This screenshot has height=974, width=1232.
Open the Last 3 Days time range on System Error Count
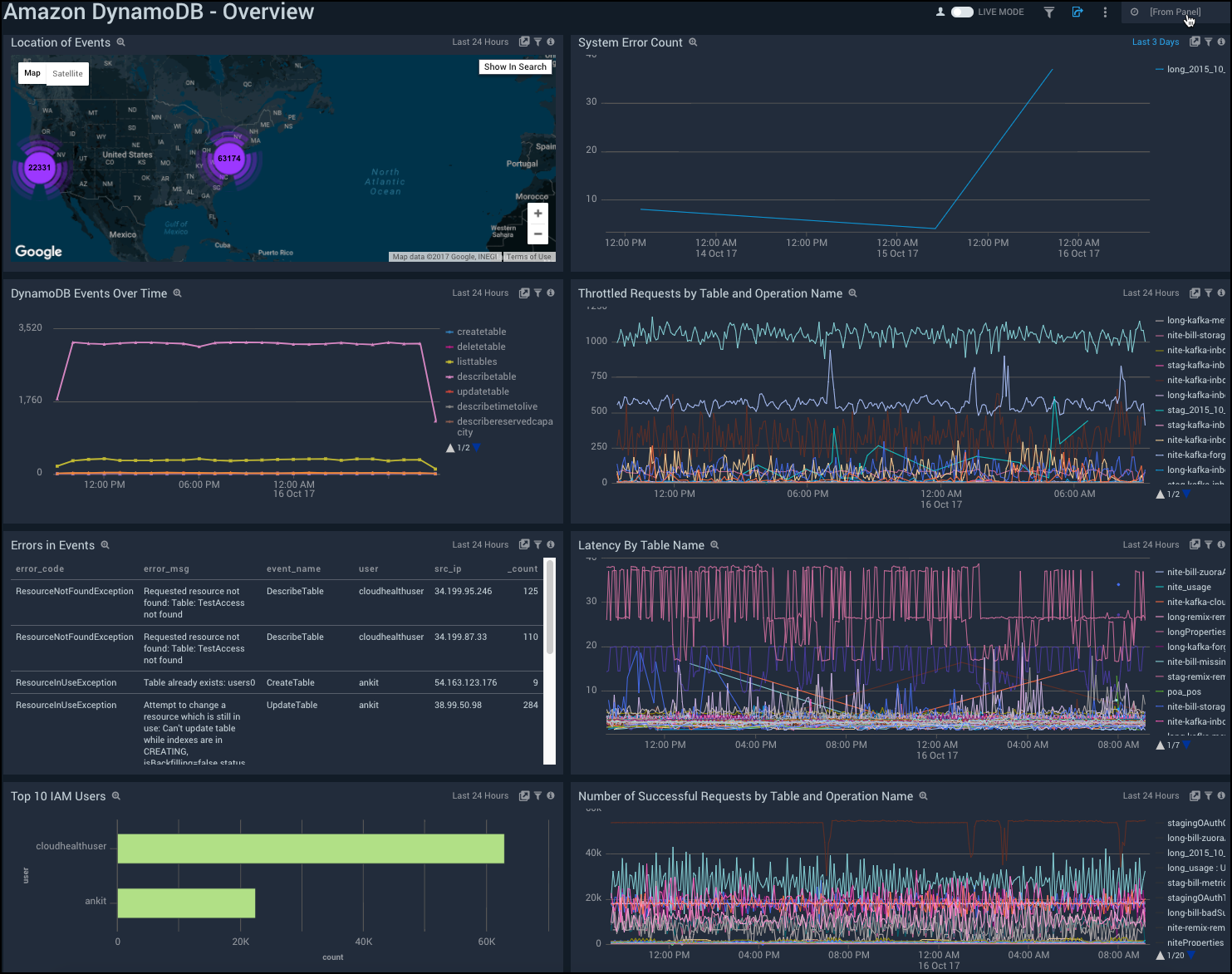click(x=1156, y=42)
